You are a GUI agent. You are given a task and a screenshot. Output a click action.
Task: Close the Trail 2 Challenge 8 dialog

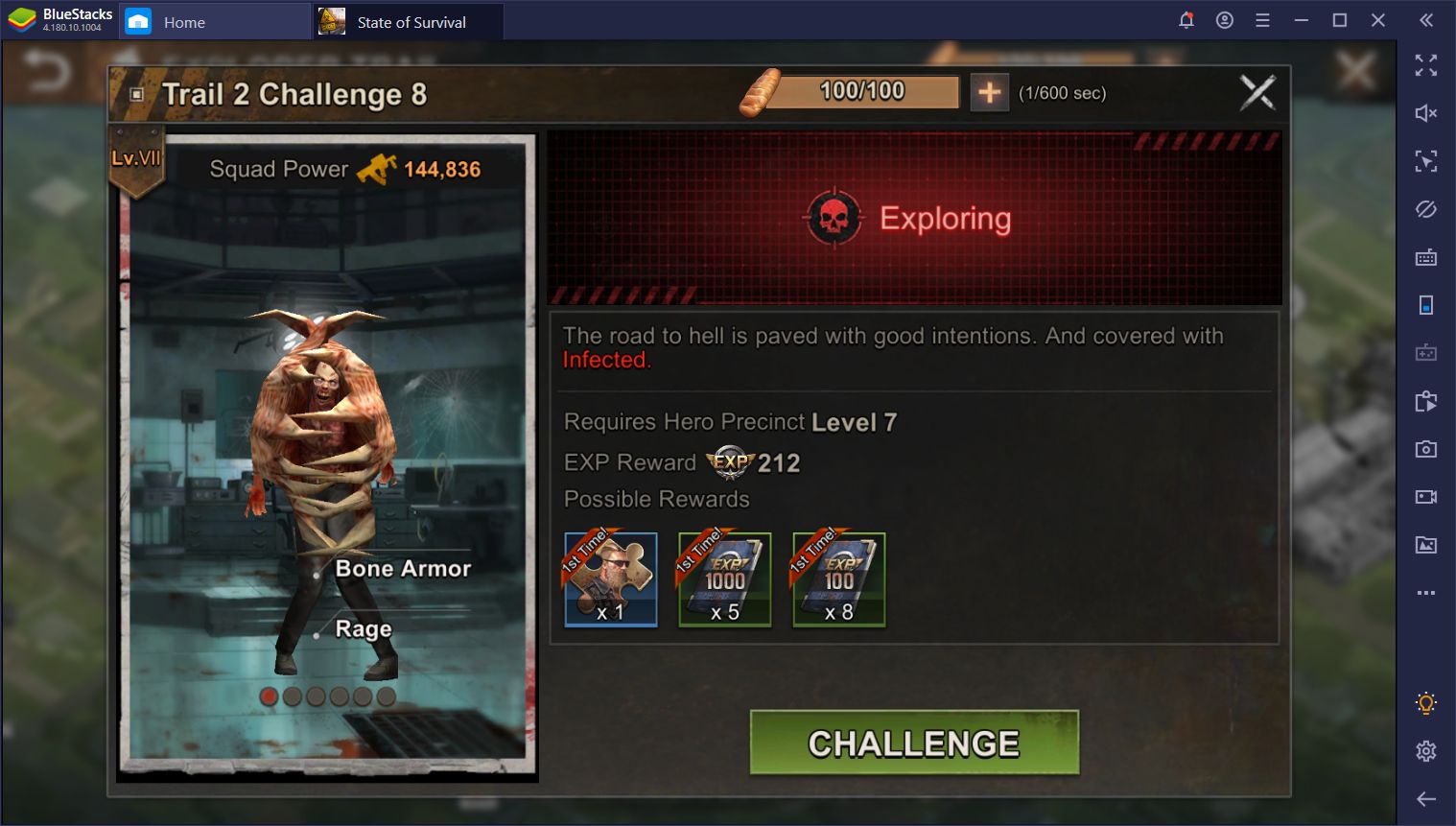[1257, 93]
